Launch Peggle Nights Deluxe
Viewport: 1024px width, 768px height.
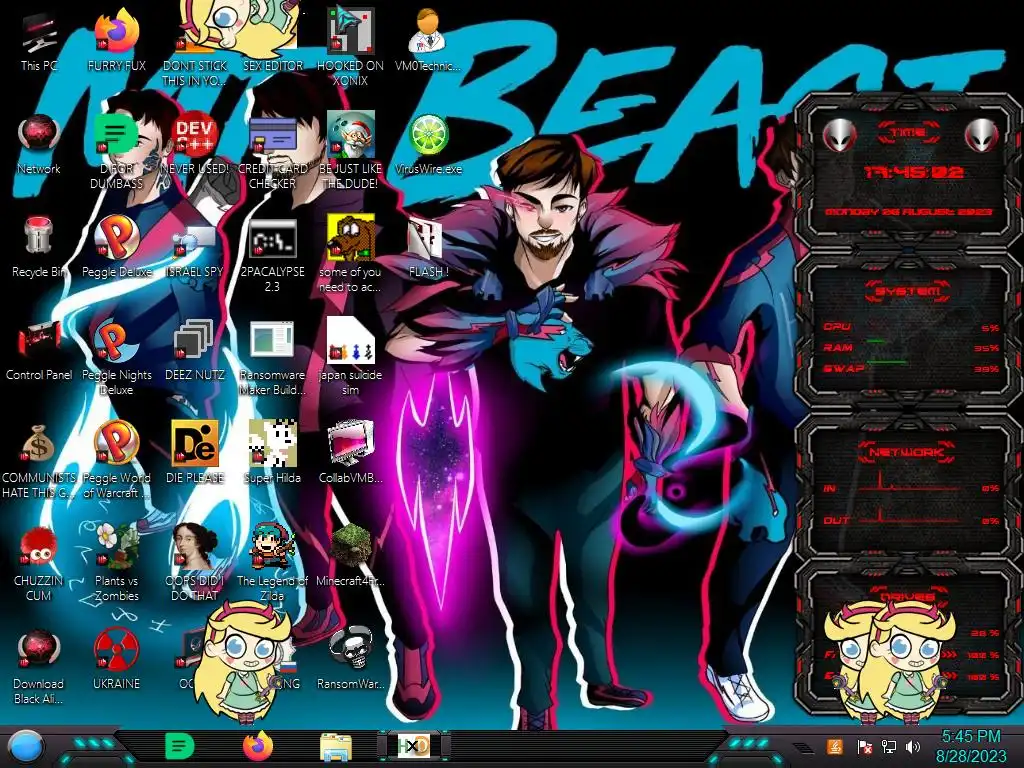click(117, 357)
